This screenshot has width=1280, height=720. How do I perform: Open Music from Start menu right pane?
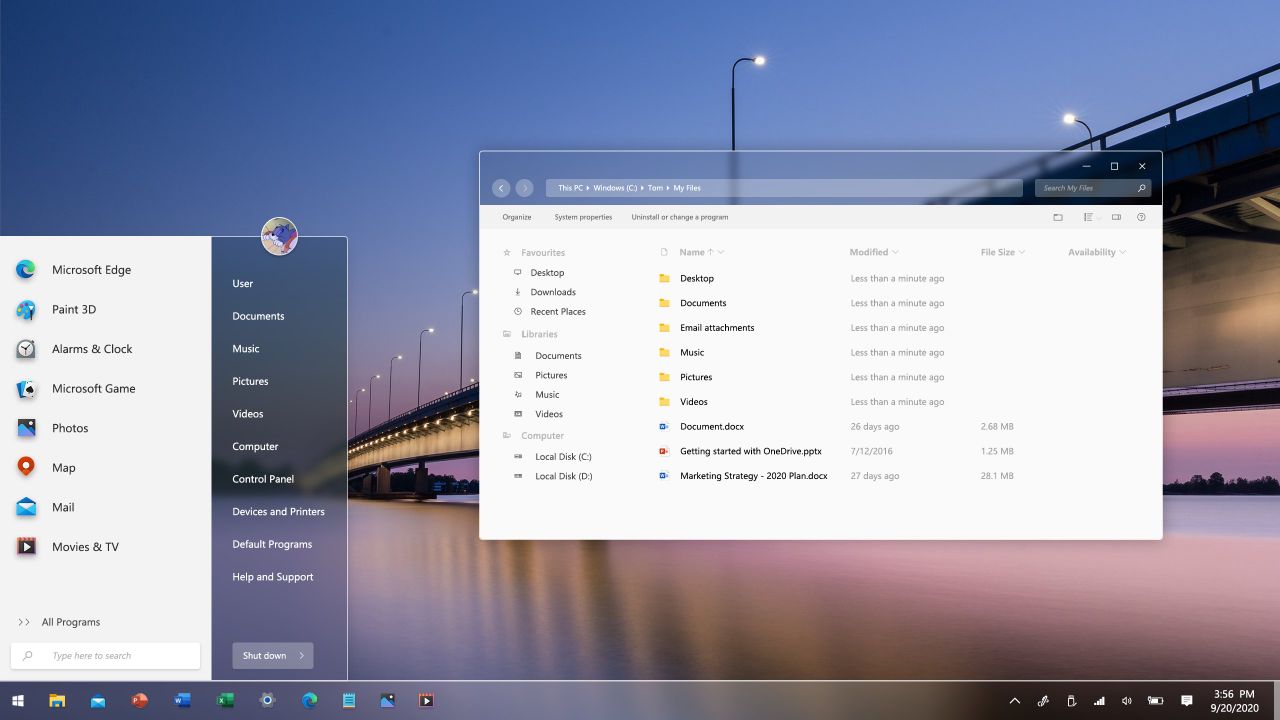[x=246, y=348]
